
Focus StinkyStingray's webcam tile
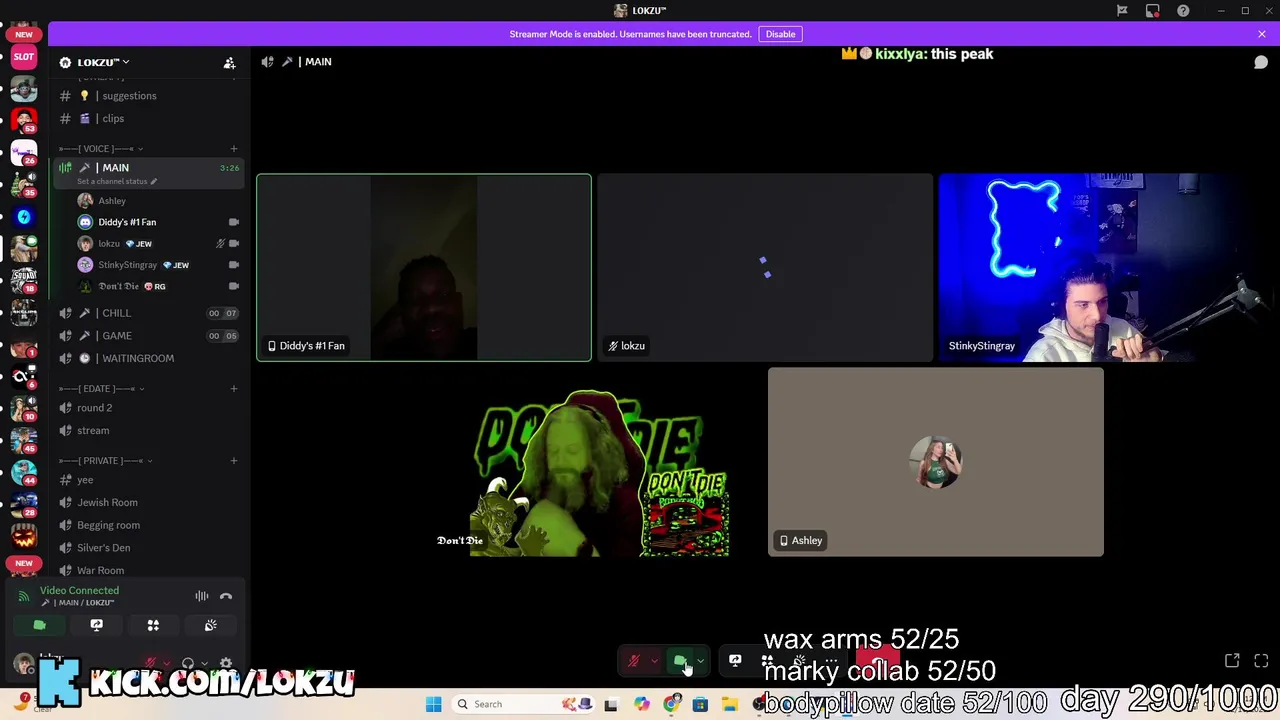1106,267
